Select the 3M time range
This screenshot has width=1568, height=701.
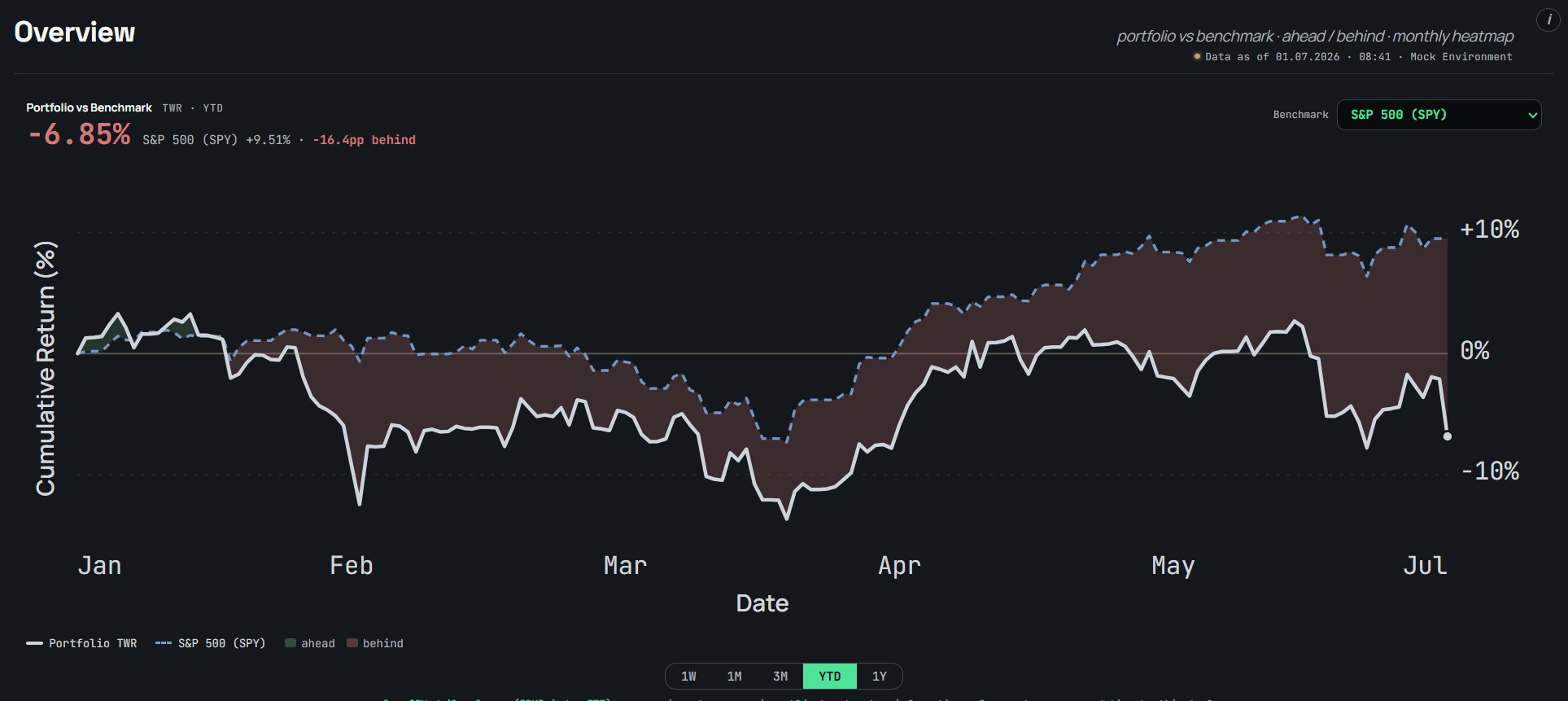[780, 676]
